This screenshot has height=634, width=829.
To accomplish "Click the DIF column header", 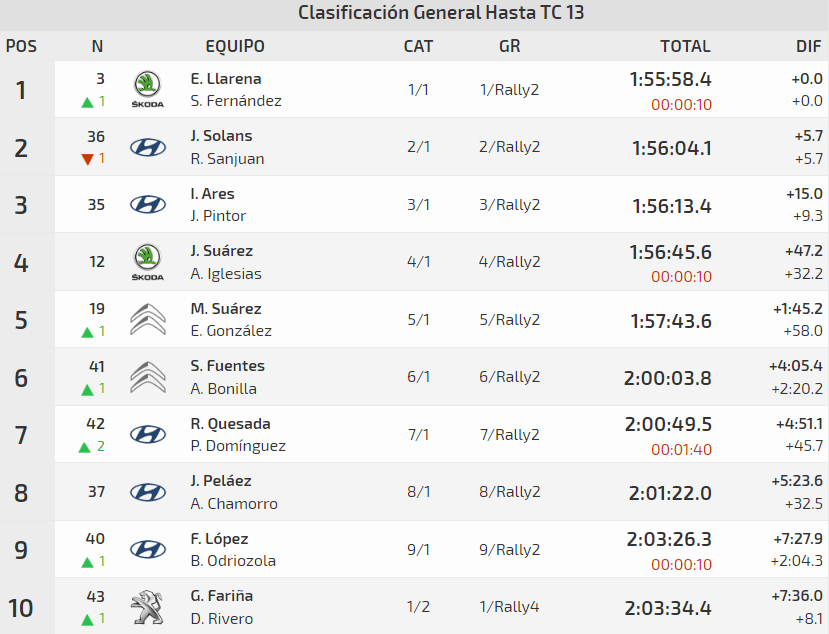I will tap(808, 46).
